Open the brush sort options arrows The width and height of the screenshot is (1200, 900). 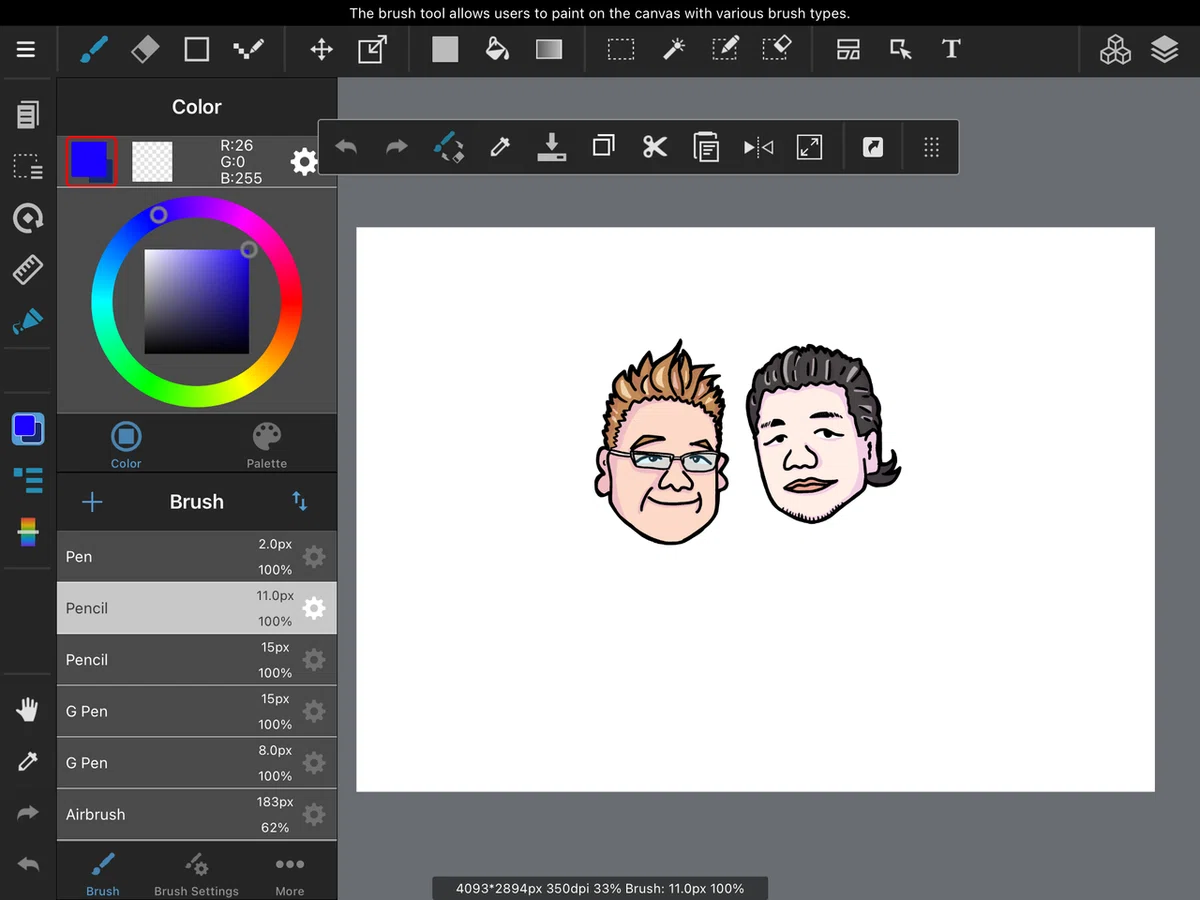point(300,501)
